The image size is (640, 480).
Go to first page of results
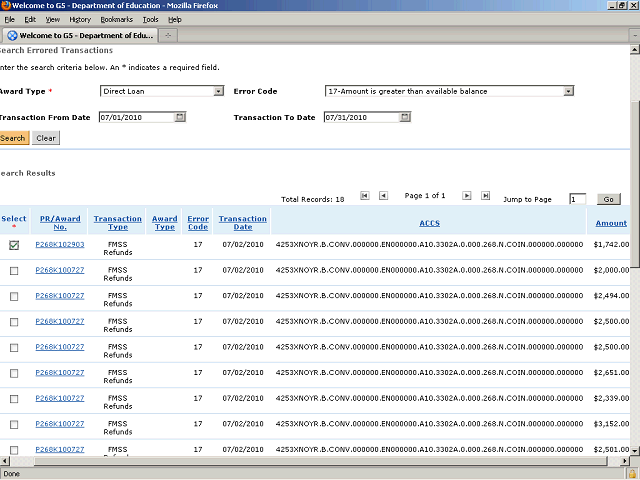(365, 196)
